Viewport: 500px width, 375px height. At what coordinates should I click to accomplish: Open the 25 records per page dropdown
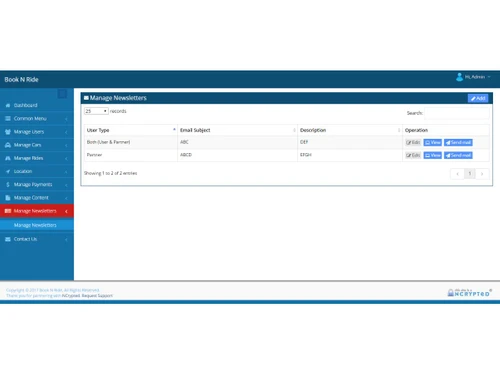click(96, 111)
